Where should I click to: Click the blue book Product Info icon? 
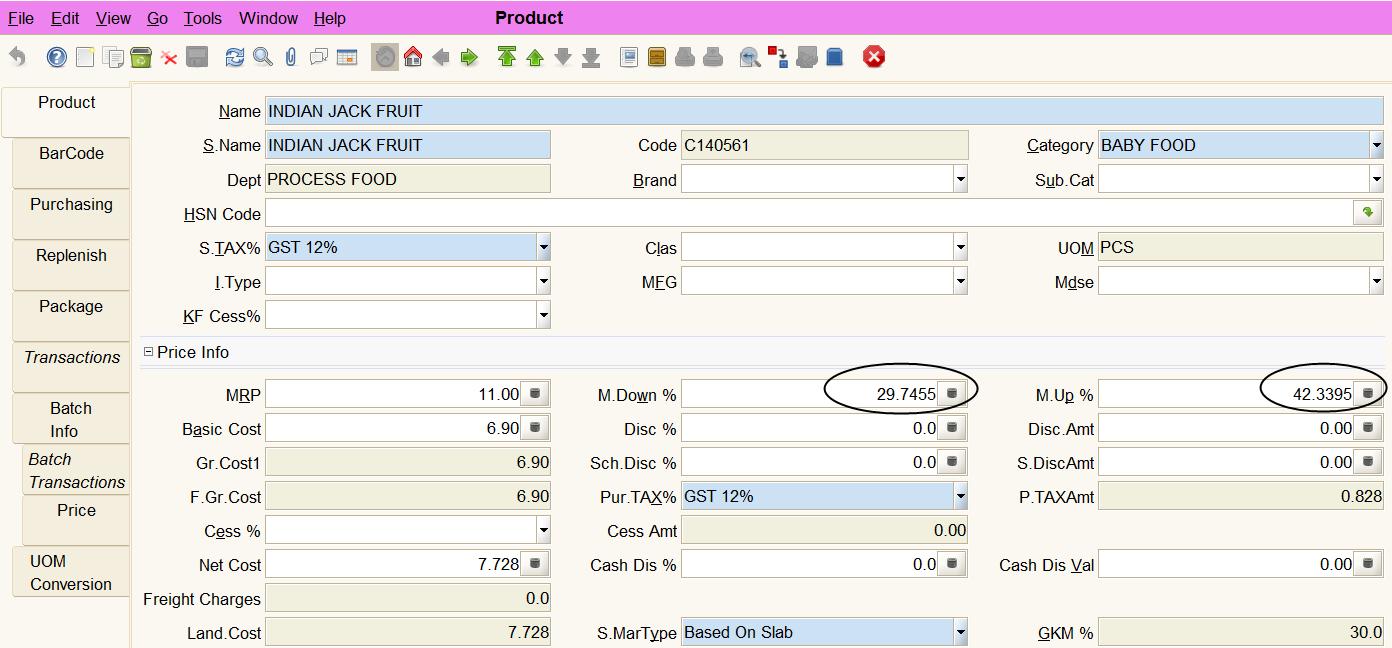(835, 57)
